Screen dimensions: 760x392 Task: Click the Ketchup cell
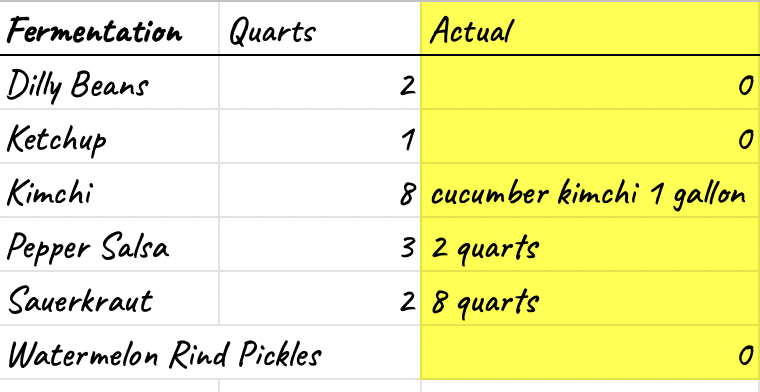coord(109,137)
